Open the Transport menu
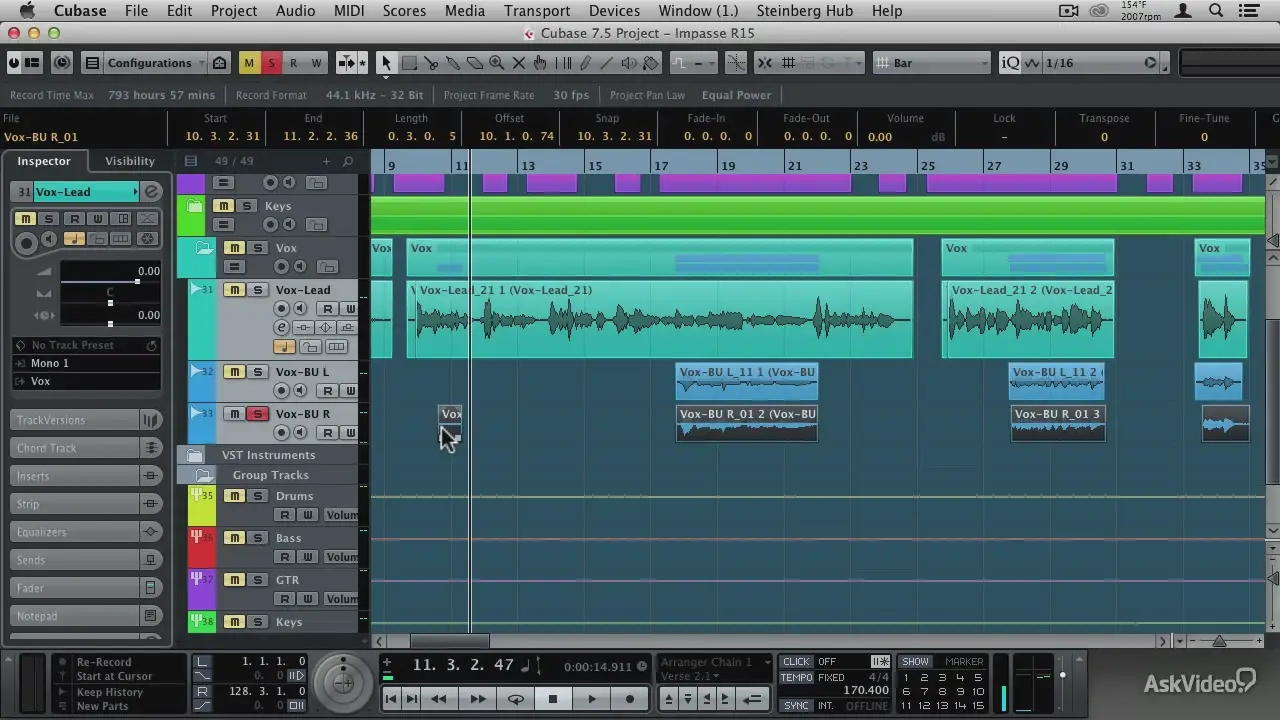The height and width of the screenshot is (720, 1280). point(537,11)
